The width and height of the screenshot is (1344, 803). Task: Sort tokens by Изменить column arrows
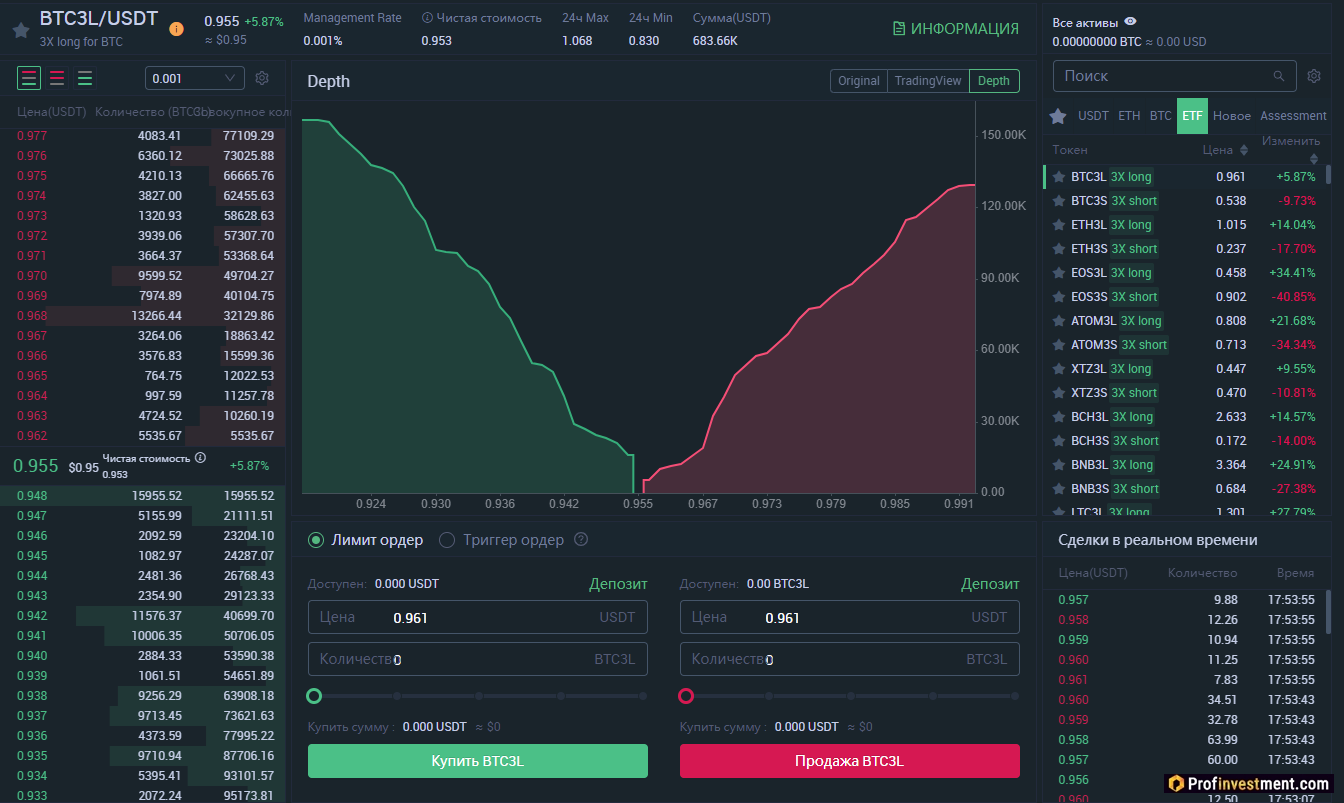(x=1314, y=158)
